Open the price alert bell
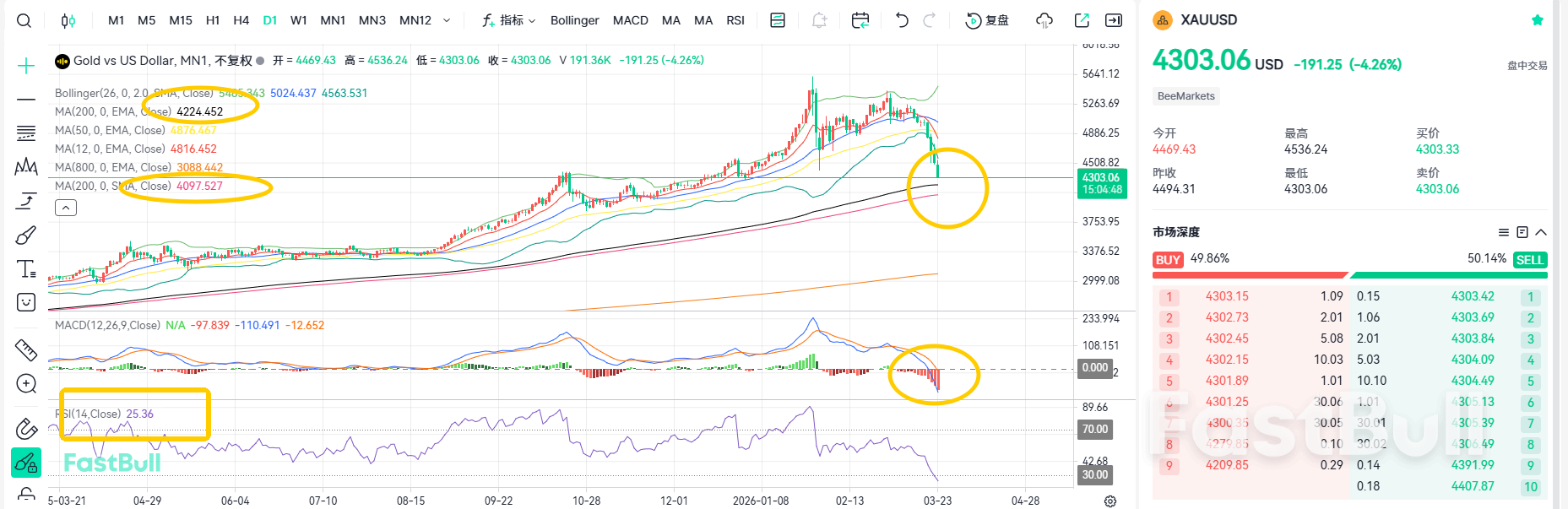 819,20
